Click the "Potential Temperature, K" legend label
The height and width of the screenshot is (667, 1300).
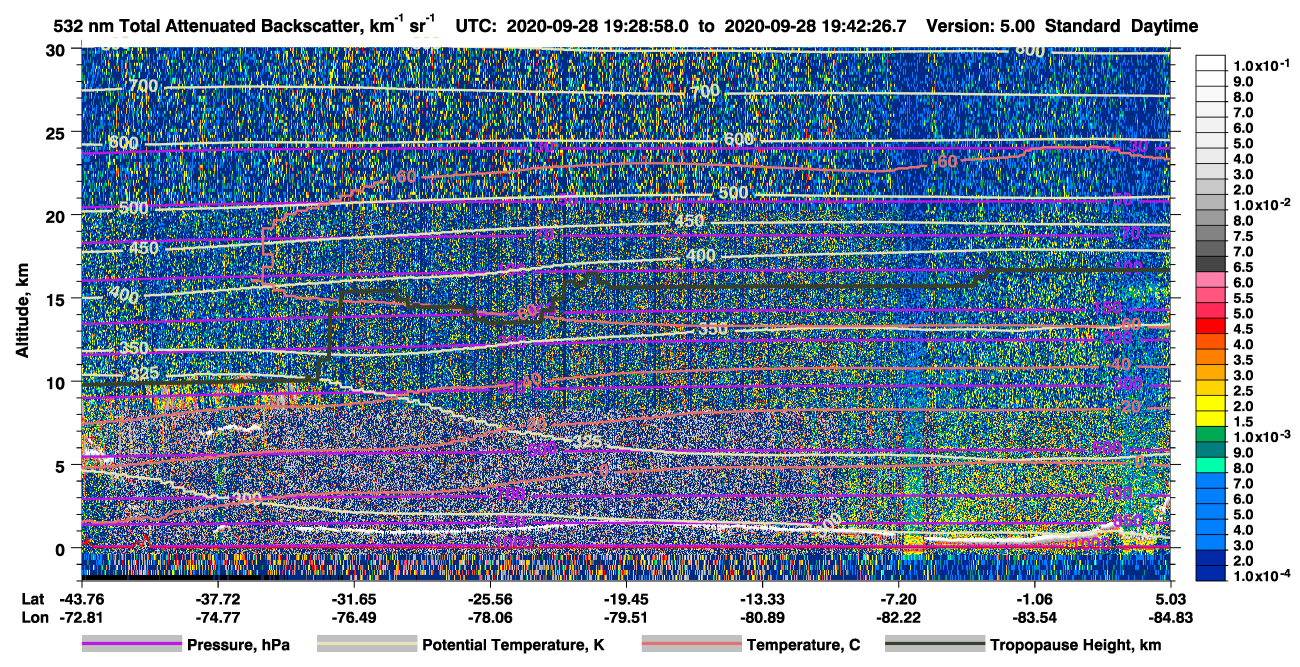tap(513, 646)
